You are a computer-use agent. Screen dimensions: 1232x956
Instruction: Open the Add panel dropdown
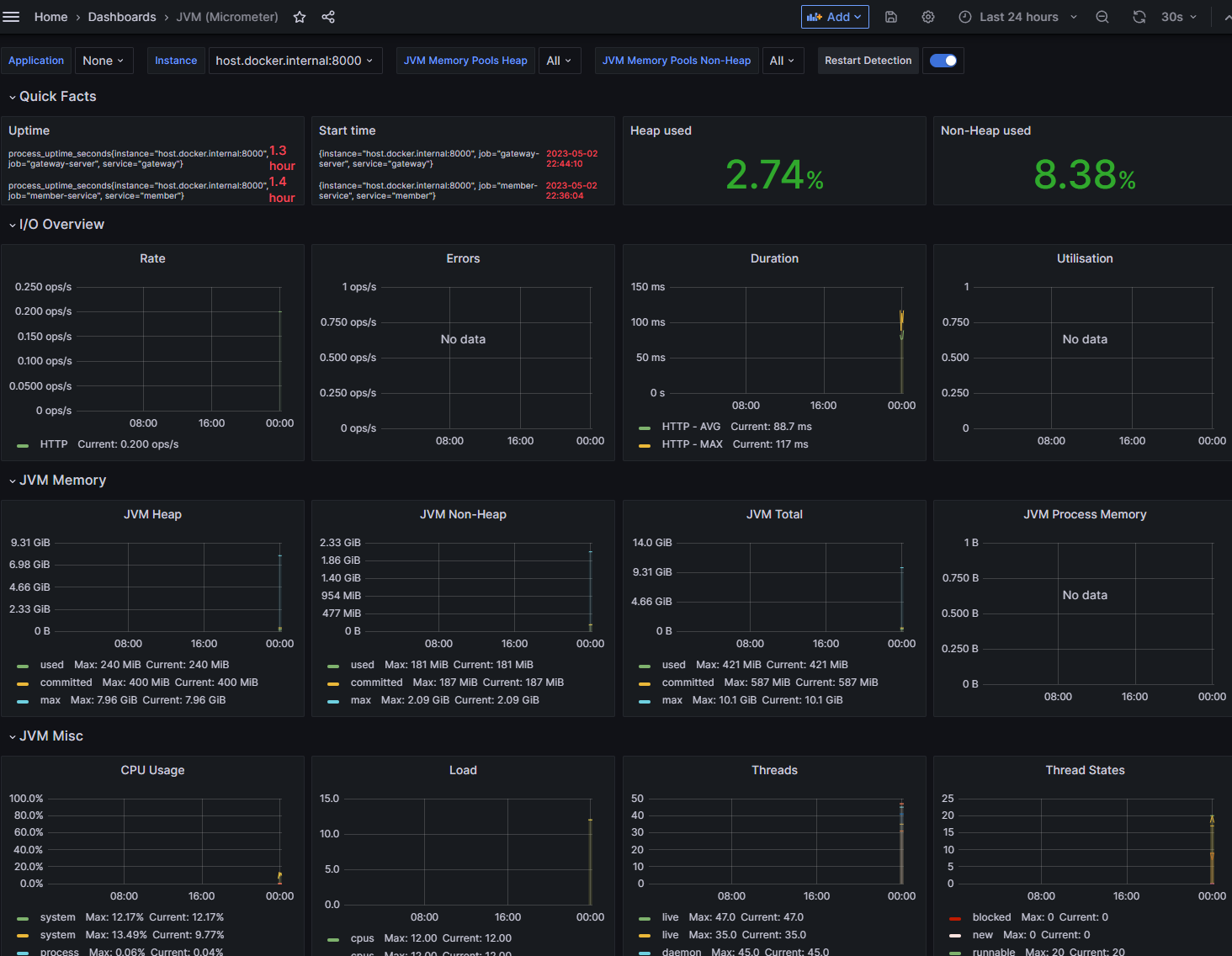coord(835,17)
